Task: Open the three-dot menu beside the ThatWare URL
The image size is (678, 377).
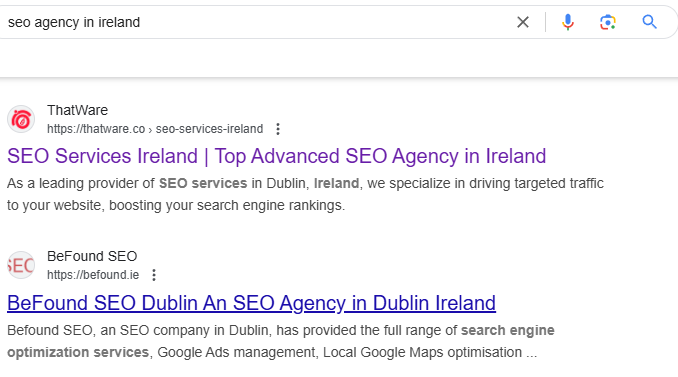Action: [278, 129]
